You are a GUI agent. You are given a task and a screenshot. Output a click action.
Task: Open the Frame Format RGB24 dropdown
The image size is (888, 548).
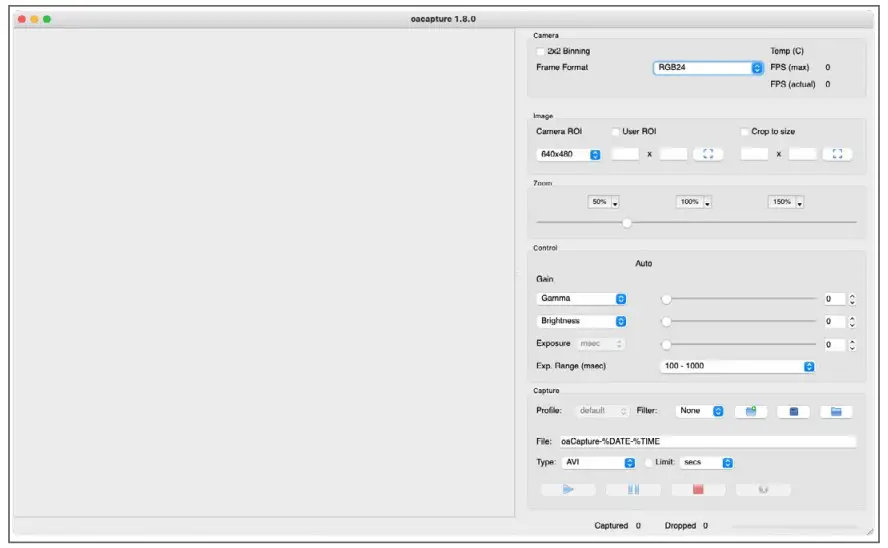pyautogui.click(x=709, y=68)
